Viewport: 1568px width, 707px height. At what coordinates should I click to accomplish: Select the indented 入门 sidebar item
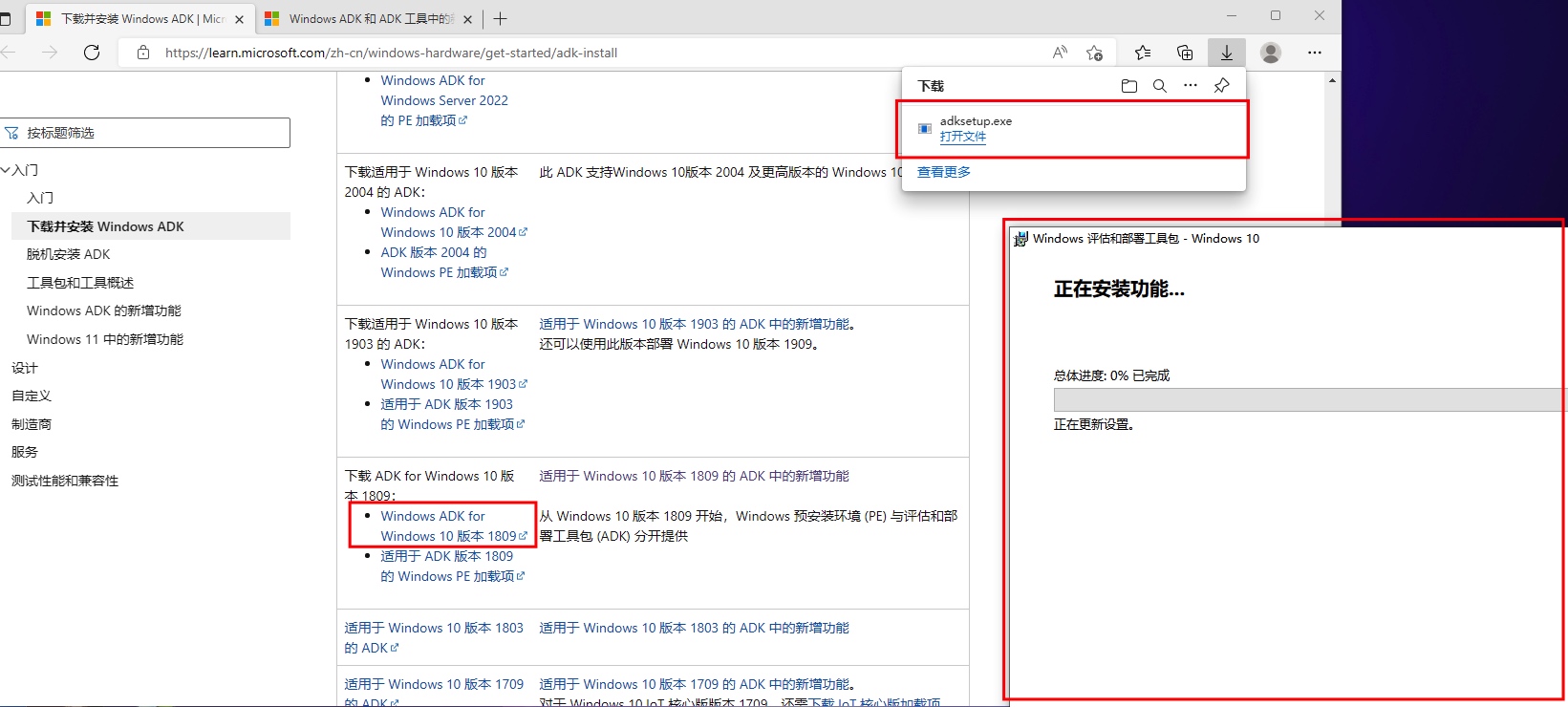[x=40, y=198]
